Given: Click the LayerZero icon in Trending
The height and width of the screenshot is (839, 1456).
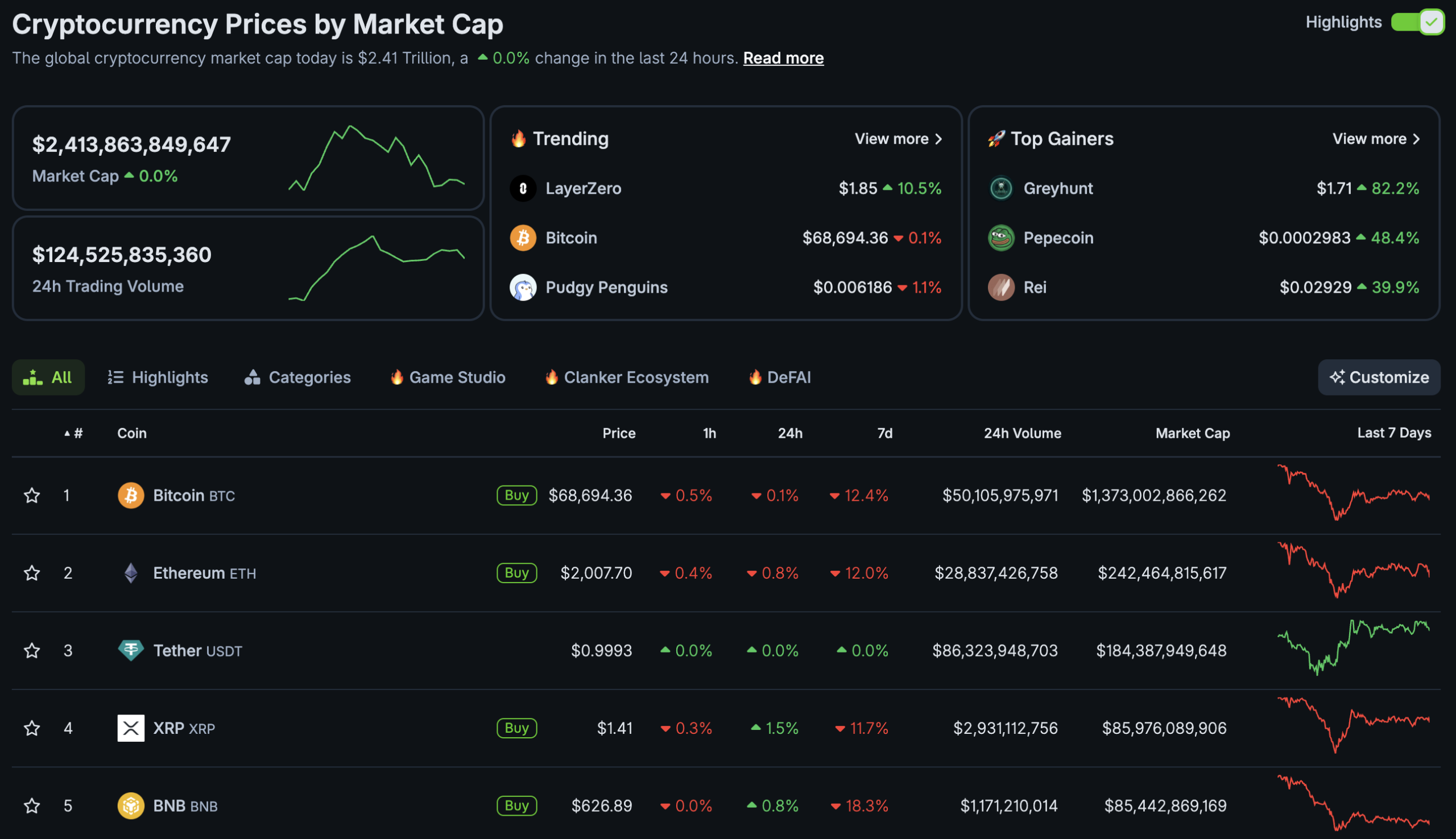Looking at the screenshot, I should pyautogui.click(x=523, y=188).
